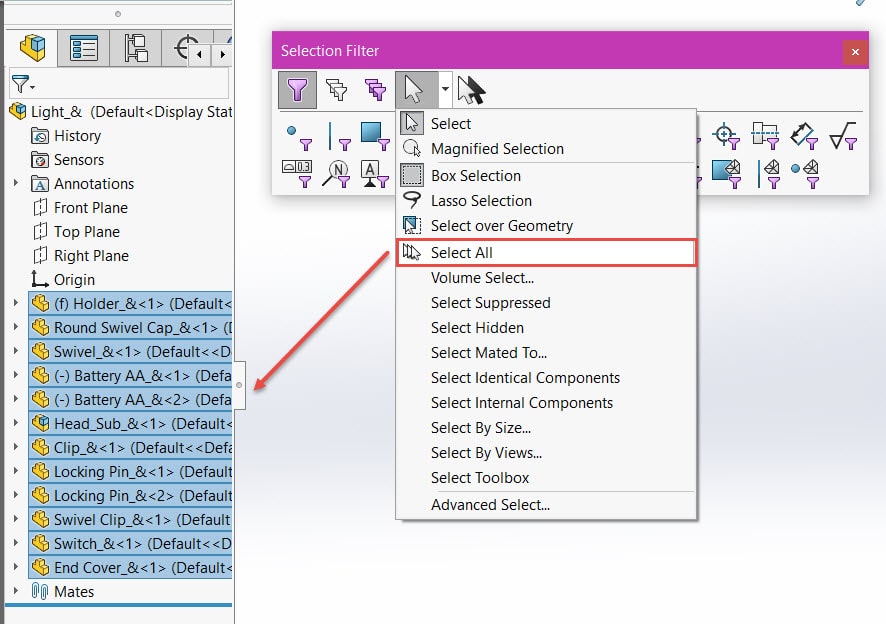Image resolution: width=886 pixels, height=624 pixels.
Task: Toggle the Mesh Facet Edges filter icon
Action: pyautogui.click(x=769, y=173)
